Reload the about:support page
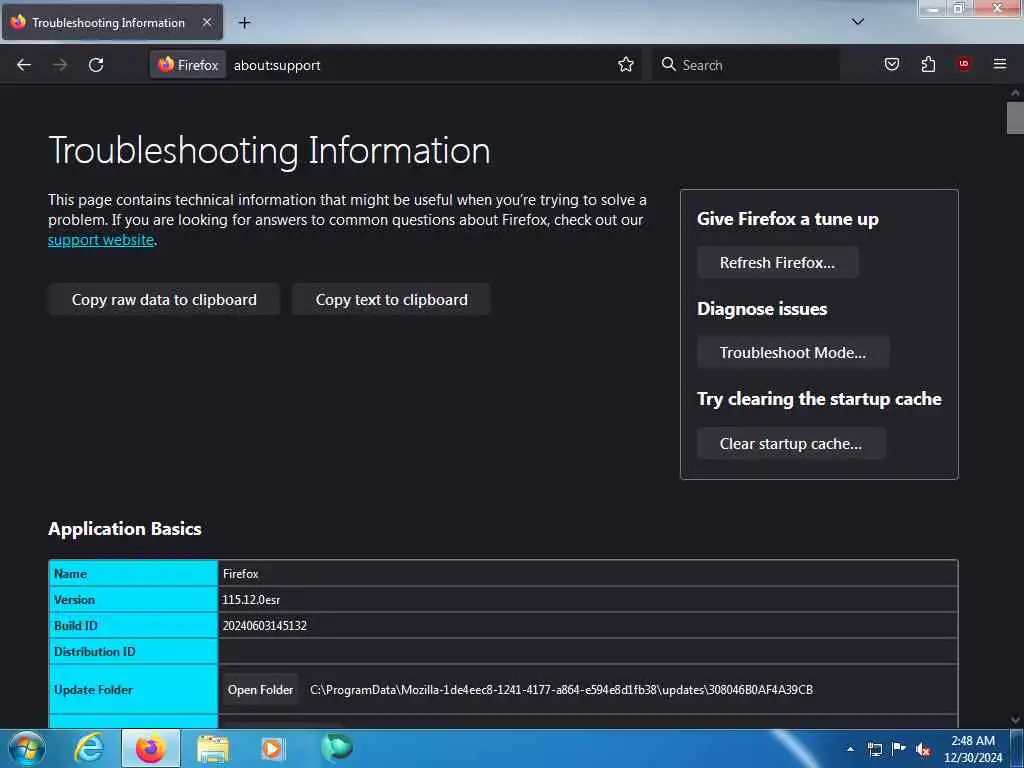This screenshot has width=1024, height=768. point(96,65)
